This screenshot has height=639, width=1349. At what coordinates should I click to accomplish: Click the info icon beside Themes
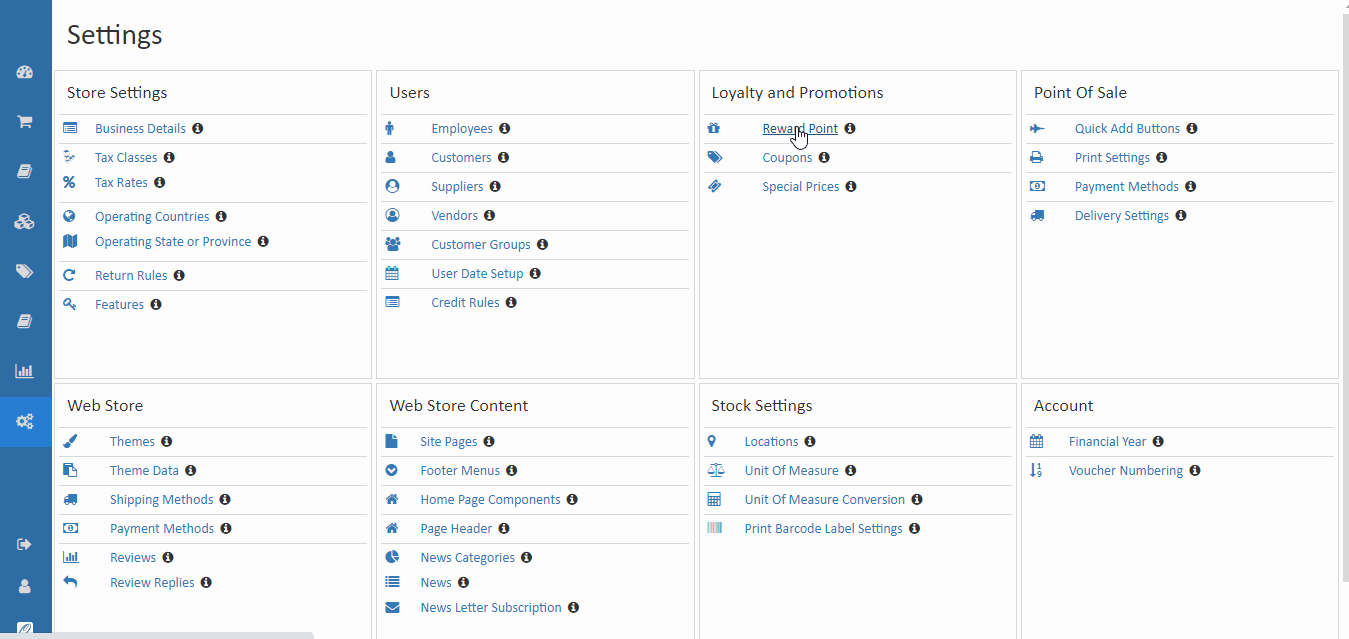point(167,442)
